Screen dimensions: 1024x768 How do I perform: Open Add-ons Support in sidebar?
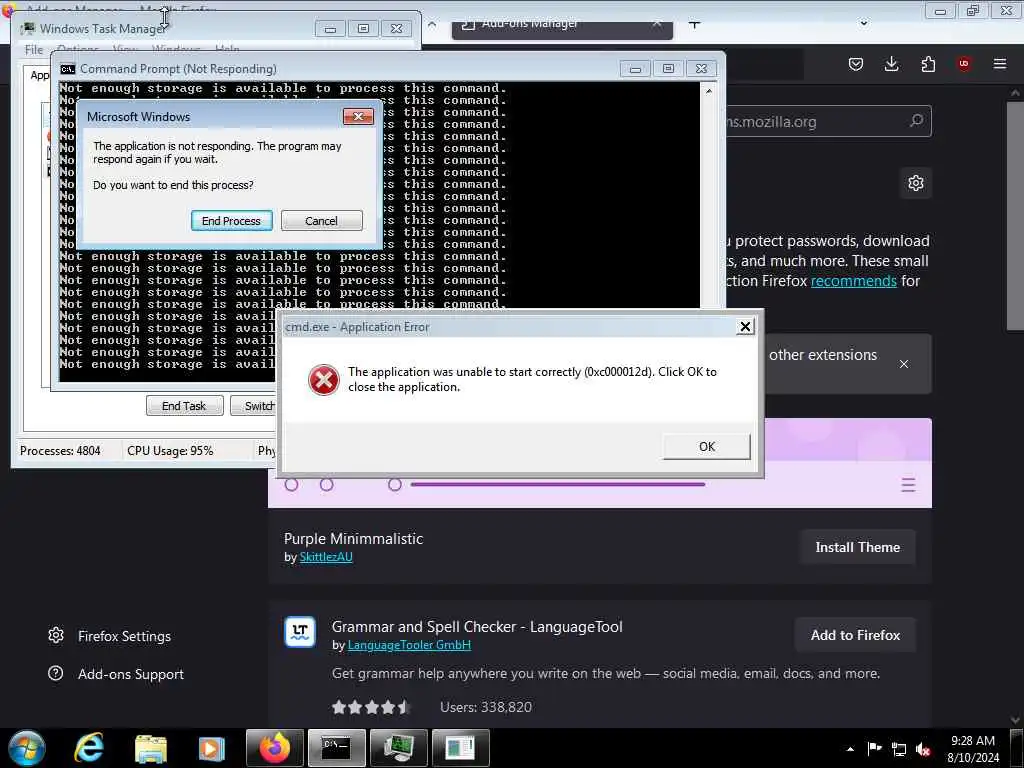coord(131,674)
